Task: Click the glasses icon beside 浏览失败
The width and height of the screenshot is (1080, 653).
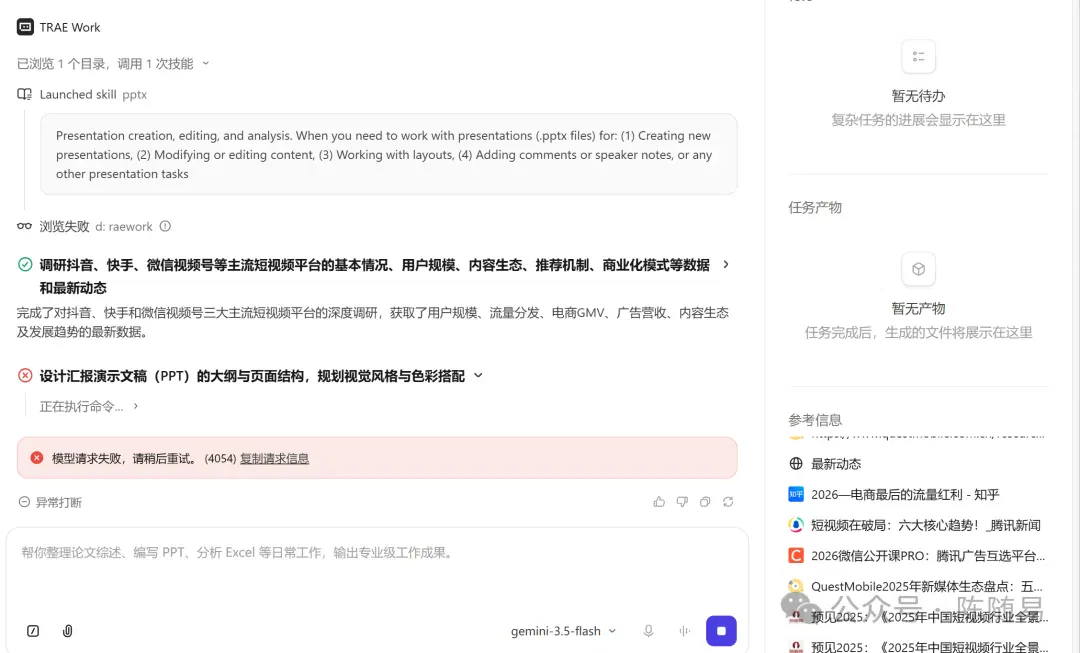Action: pos(25,226)
